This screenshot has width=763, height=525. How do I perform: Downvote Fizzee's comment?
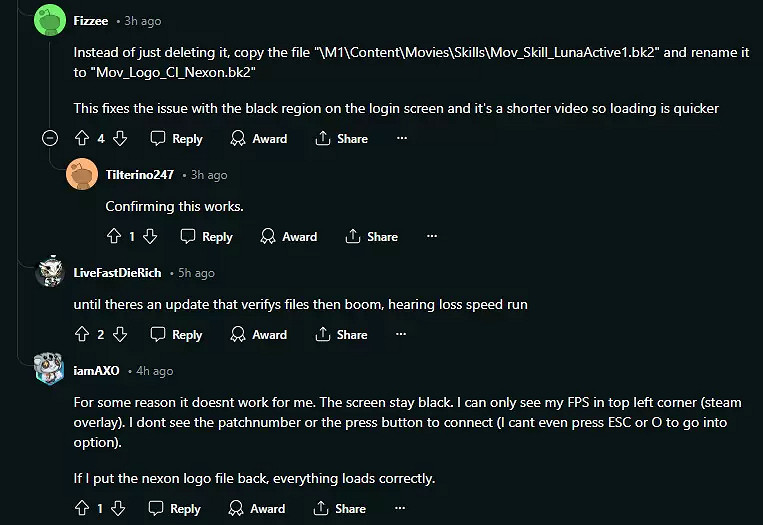tap(119, 139)
